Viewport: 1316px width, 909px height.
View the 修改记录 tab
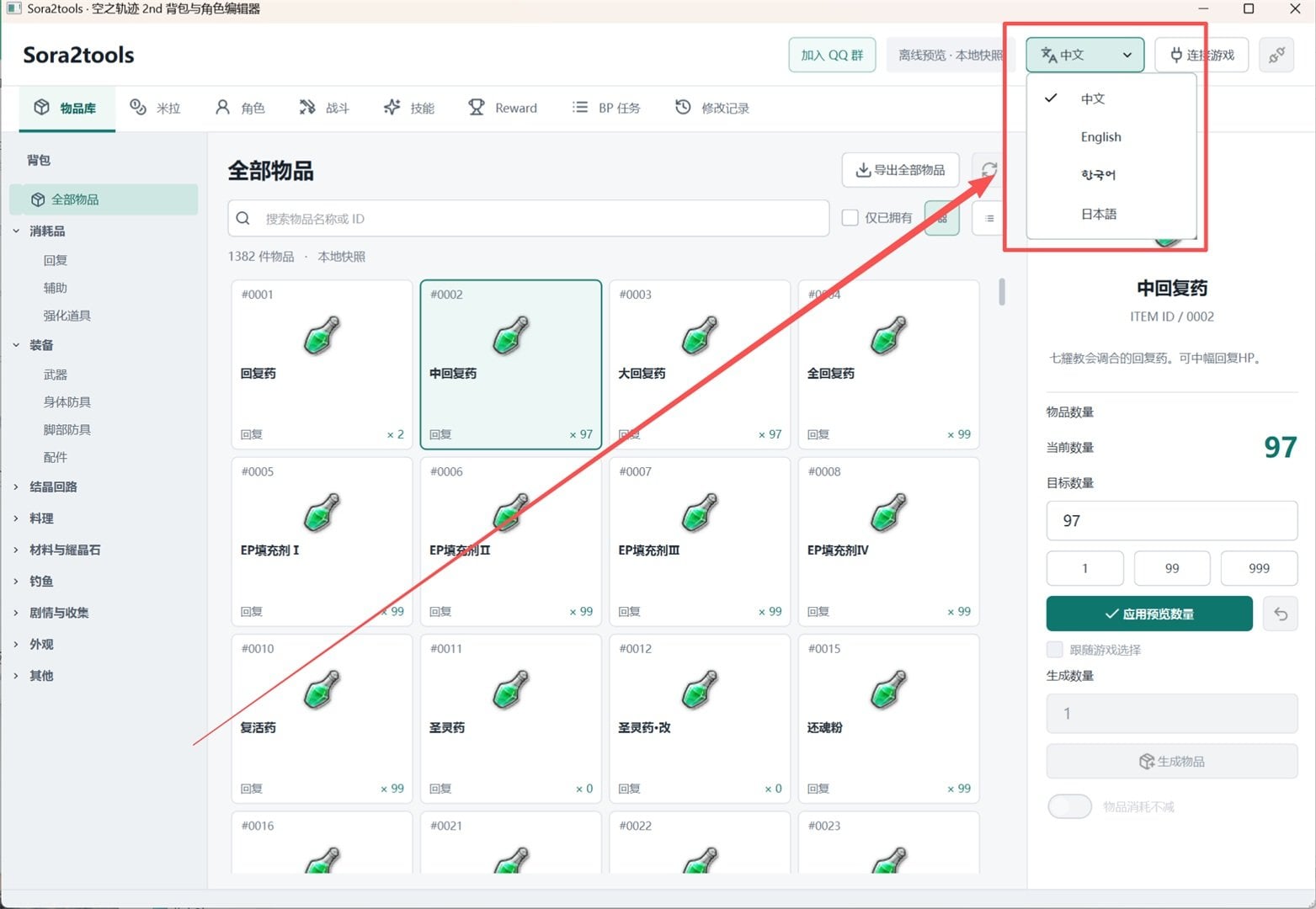(712, 108)
